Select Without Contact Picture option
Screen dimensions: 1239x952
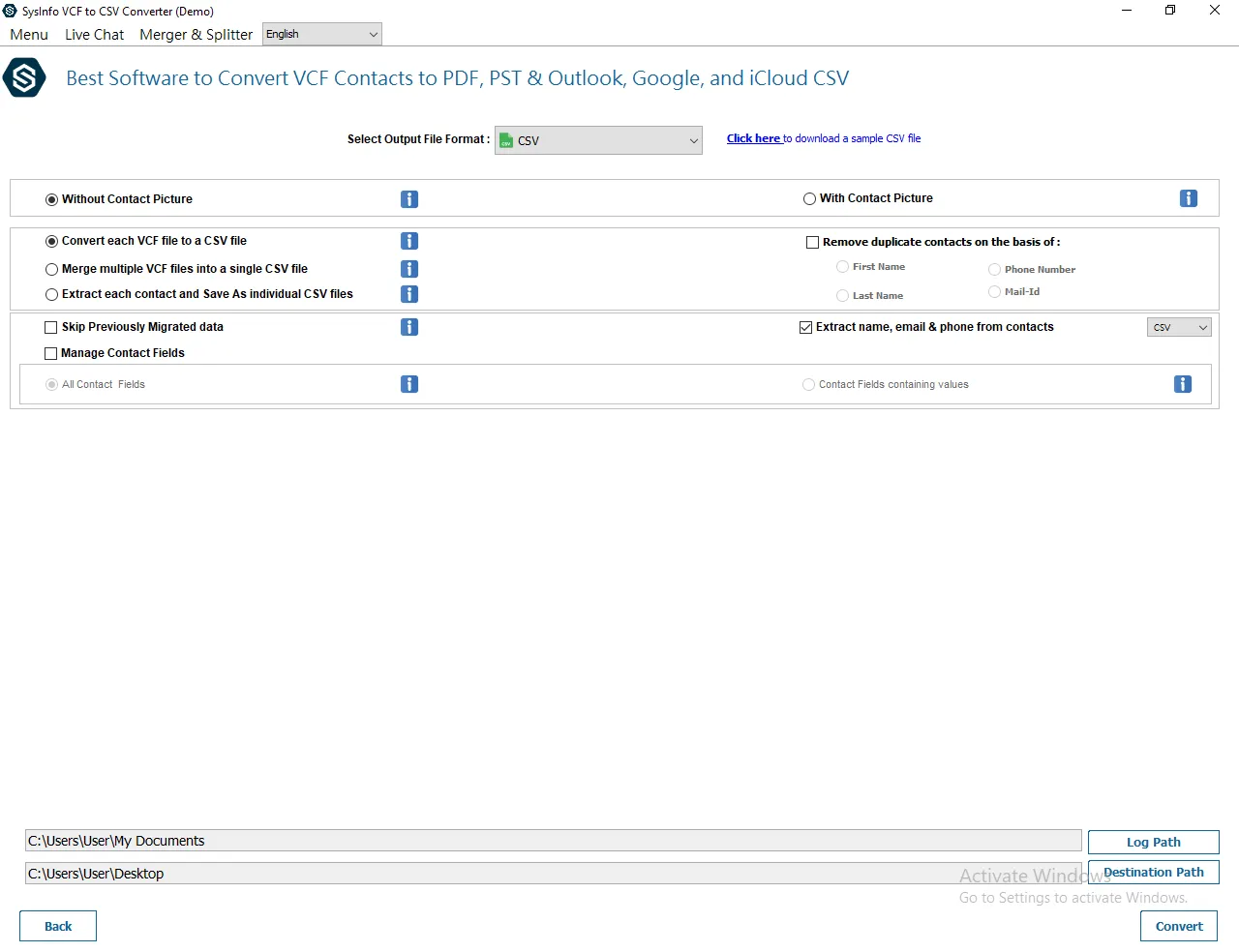pyautogui.click(x=52, y=199)
